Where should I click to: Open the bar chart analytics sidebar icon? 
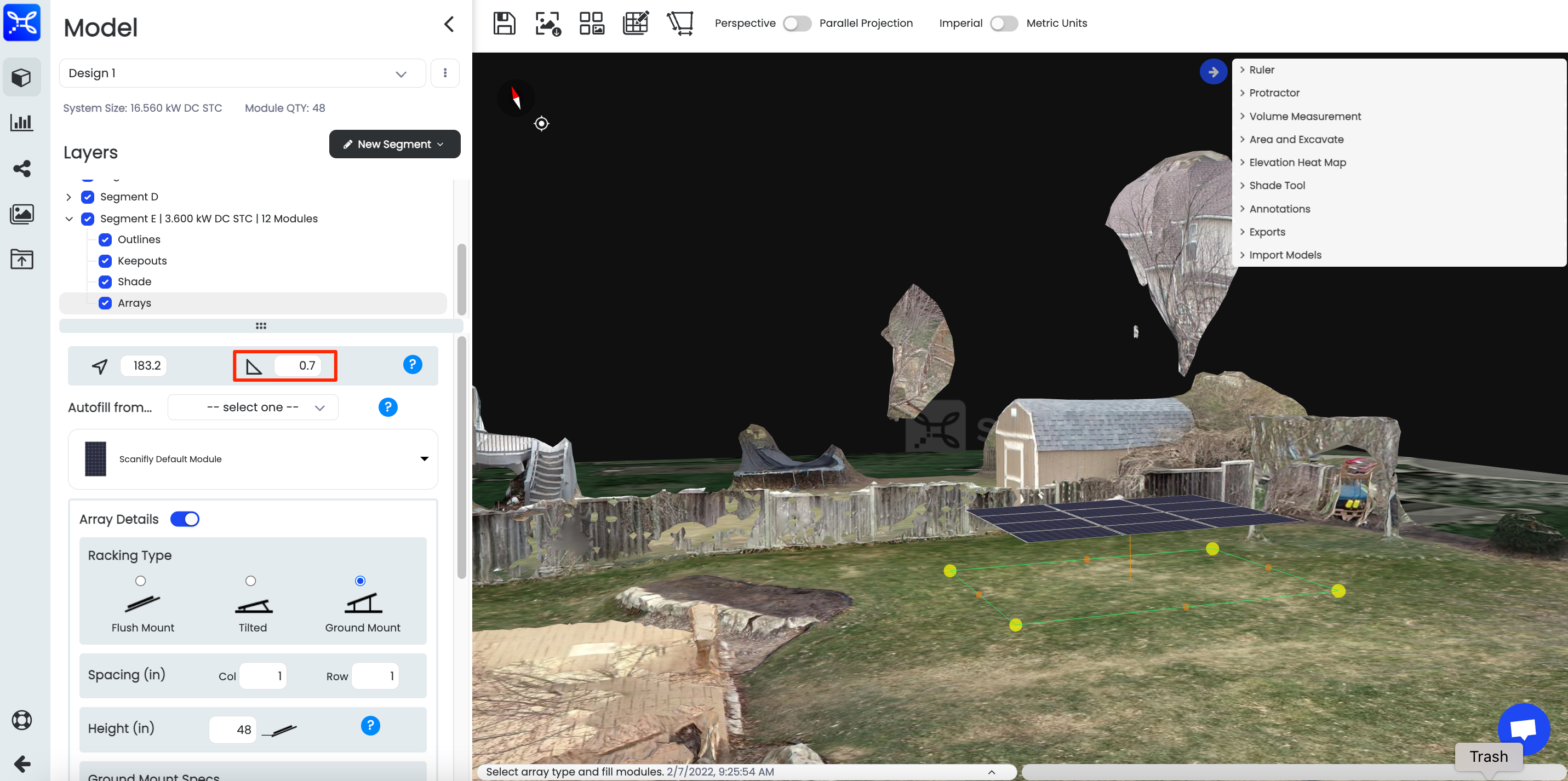click(x=22, y=122)
